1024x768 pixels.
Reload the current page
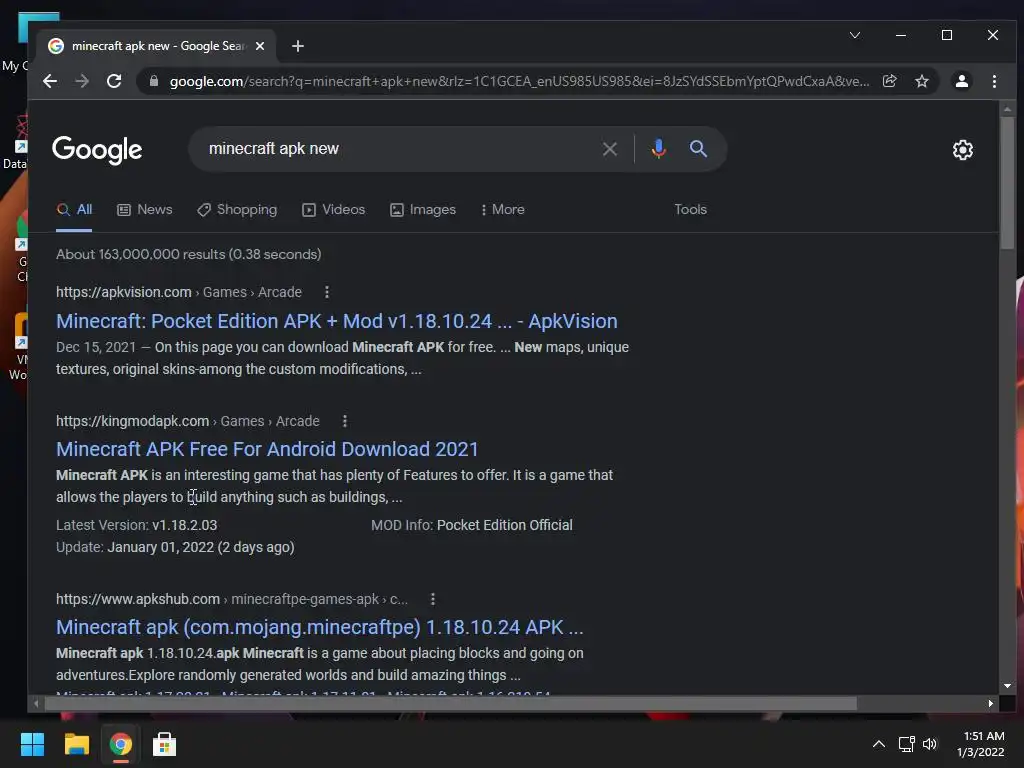[114, 81]
